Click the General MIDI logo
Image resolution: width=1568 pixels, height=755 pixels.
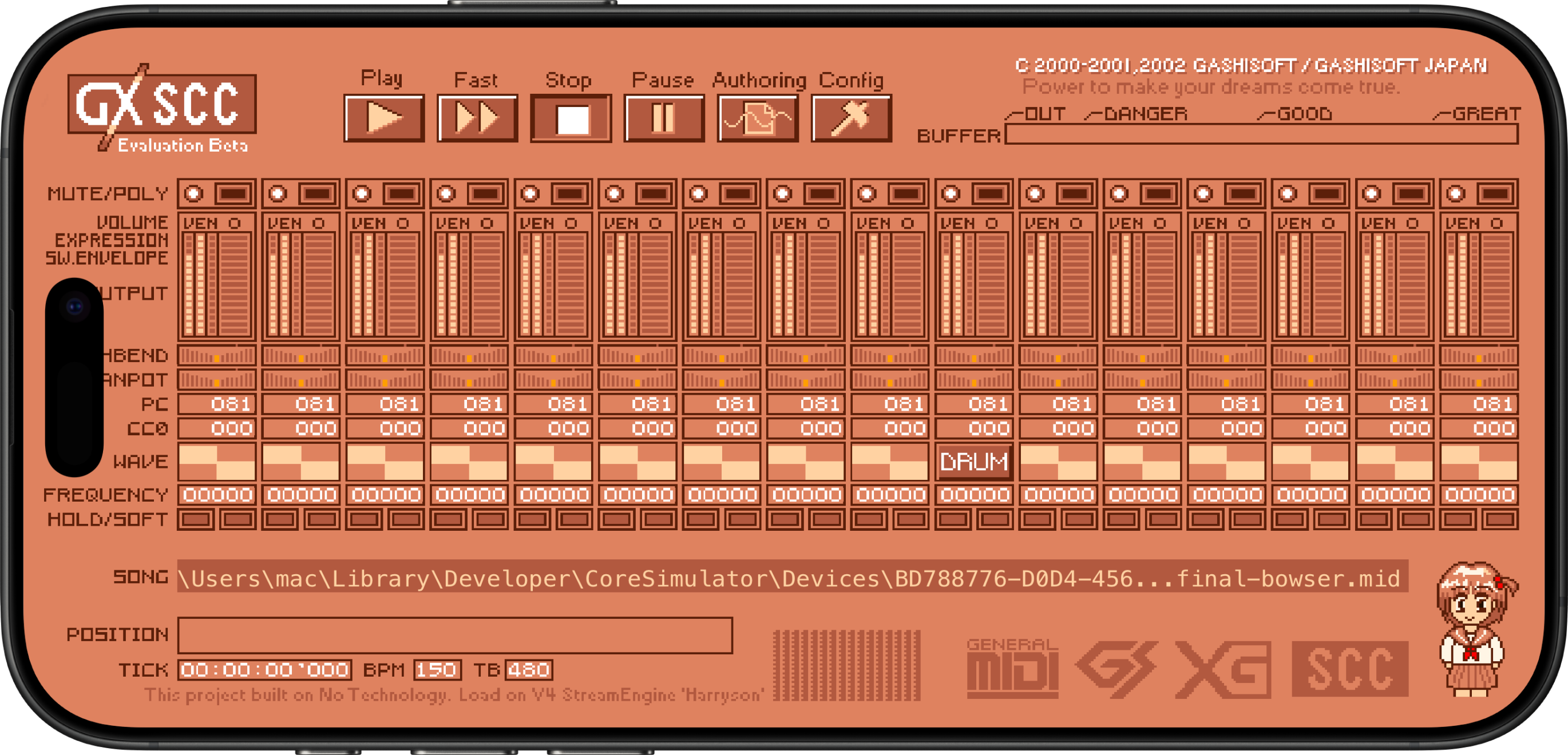click(1012, 667)
